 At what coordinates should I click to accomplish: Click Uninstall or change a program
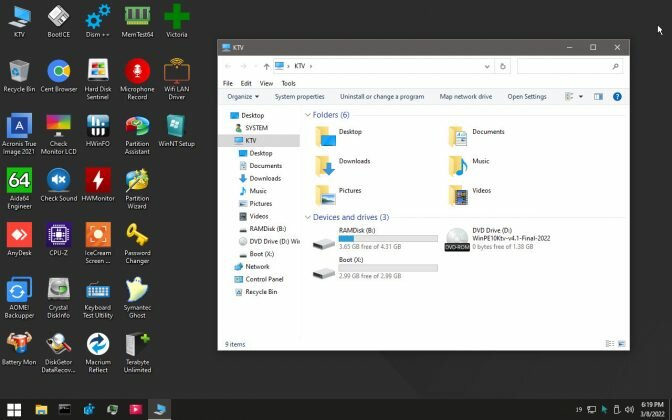tap(382, 97)
